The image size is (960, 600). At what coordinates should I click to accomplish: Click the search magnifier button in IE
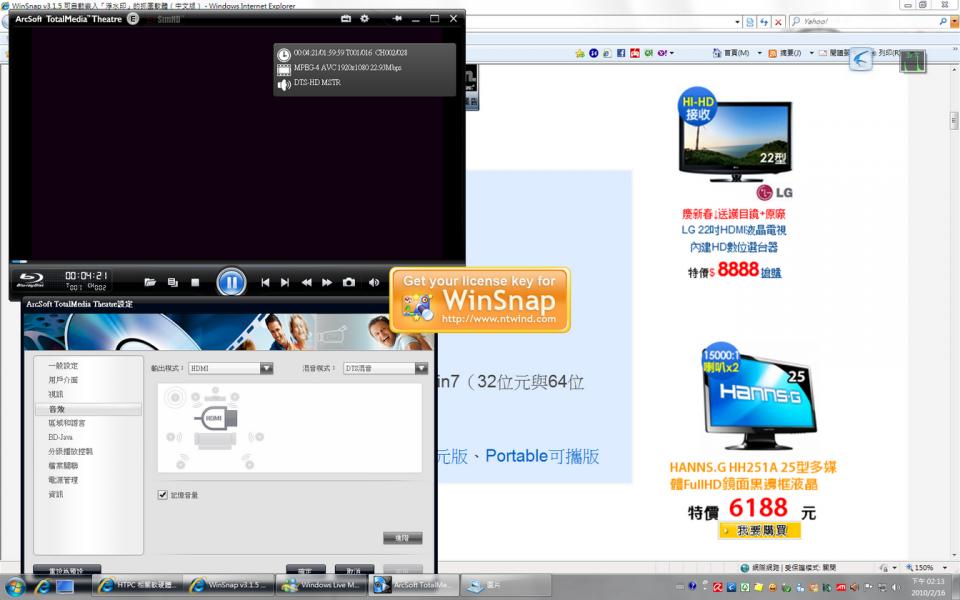[x=943, y=21]
